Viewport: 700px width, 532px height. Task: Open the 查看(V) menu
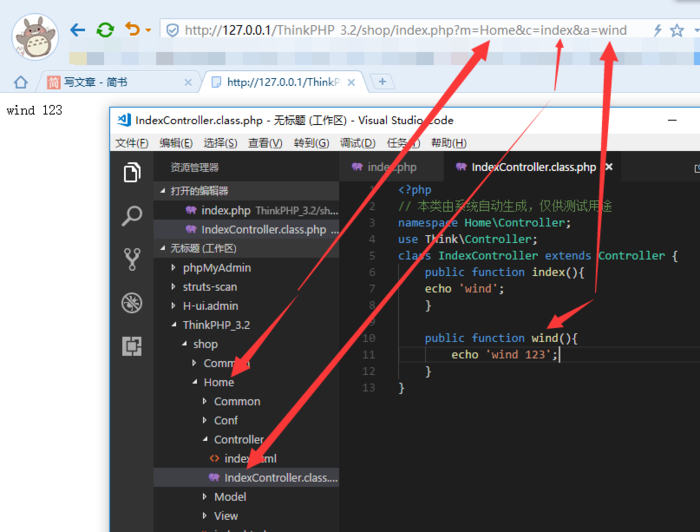pyautogui.click(x=265, y=143)
